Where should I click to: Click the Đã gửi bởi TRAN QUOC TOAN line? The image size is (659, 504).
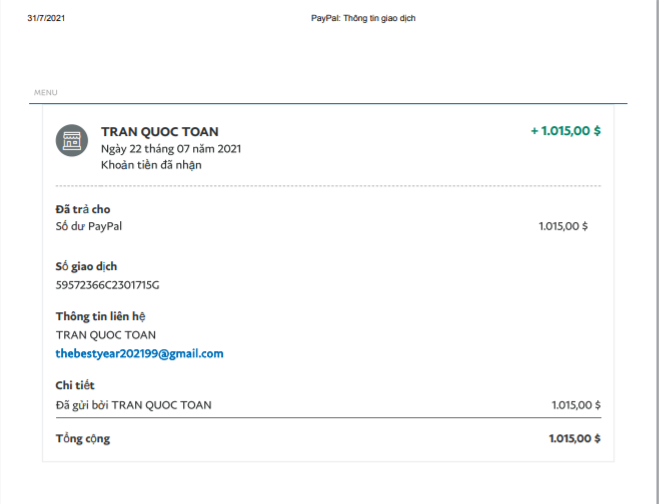(x=134, y=405)
